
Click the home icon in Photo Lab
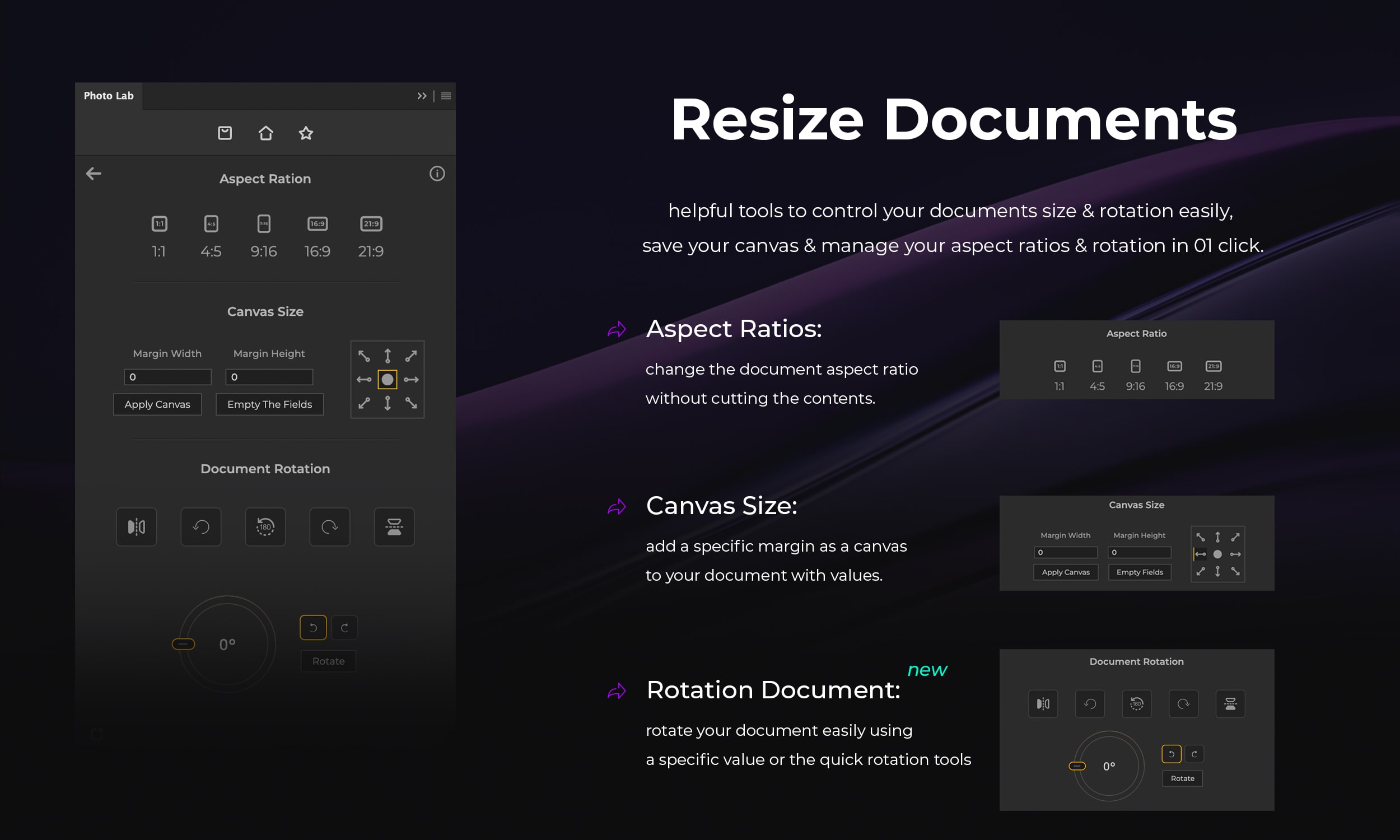(265, 133)
